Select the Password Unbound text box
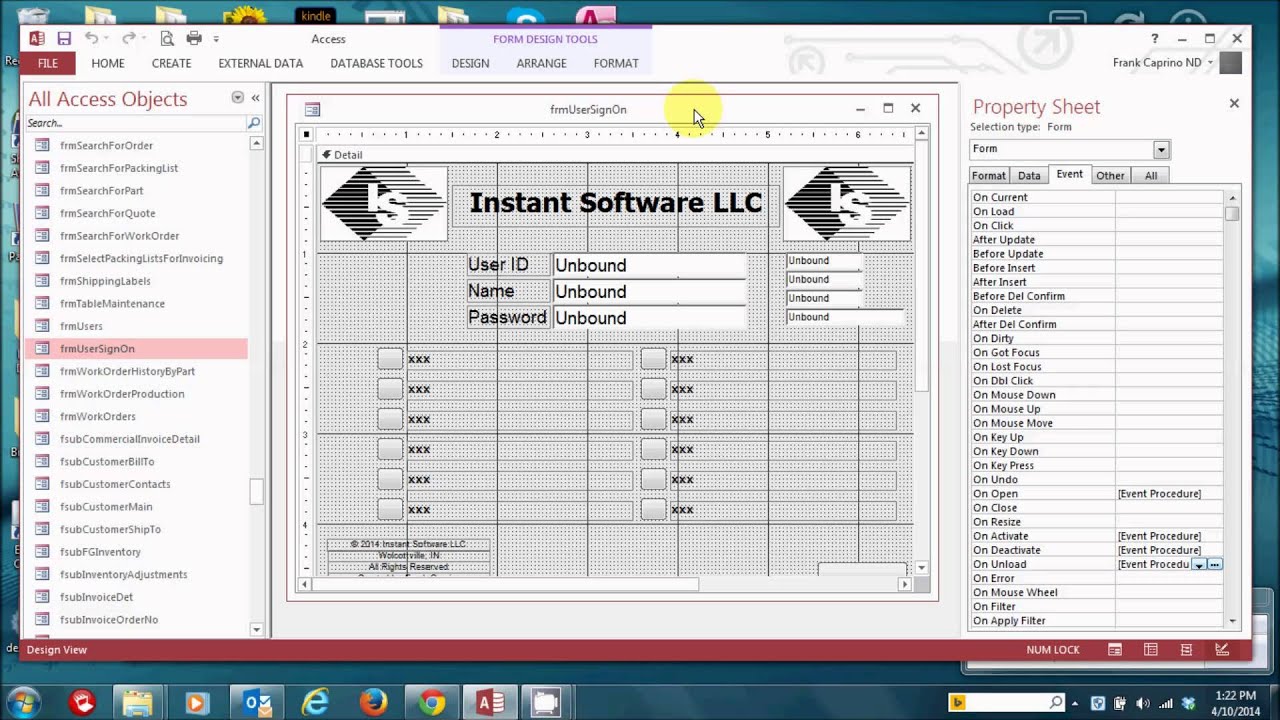The width and height of the screenshot is (1280, 720). 649,318
